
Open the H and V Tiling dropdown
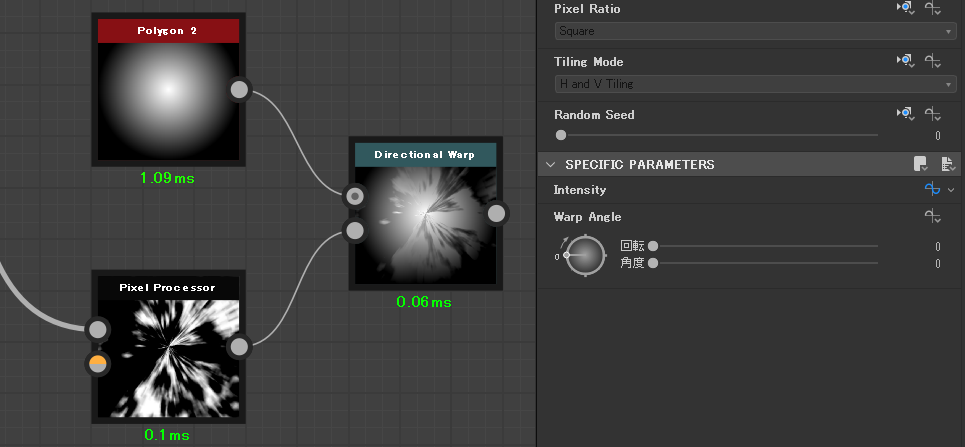(755, 84)
